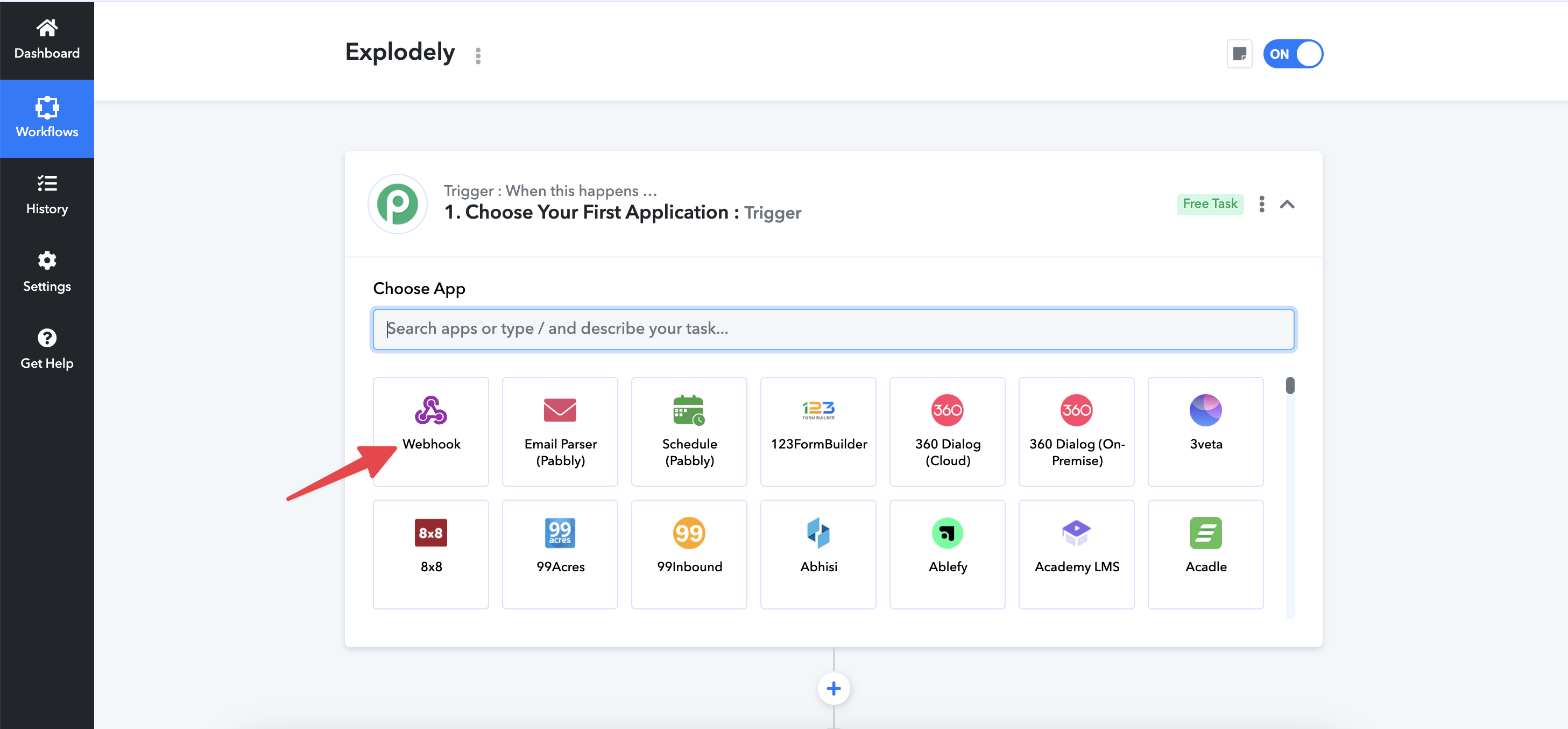Click Get Help in sidebar
Viewport: 1568px width, 729px height.
coord(47,349)
